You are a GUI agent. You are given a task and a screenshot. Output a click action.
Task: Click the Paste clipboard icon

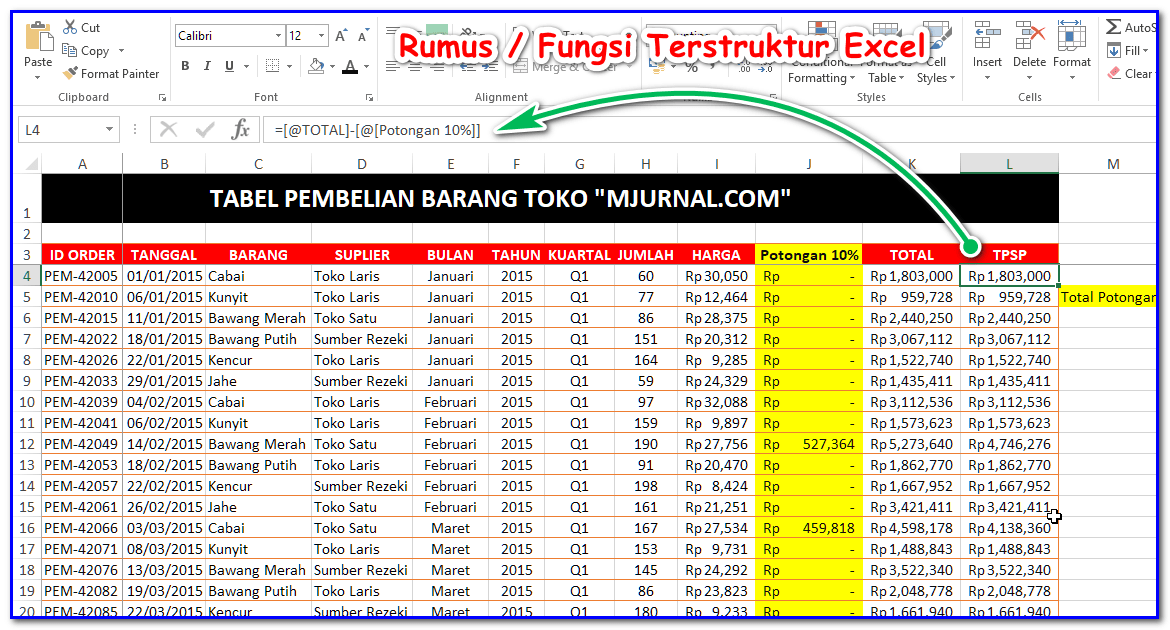(38, 35)
